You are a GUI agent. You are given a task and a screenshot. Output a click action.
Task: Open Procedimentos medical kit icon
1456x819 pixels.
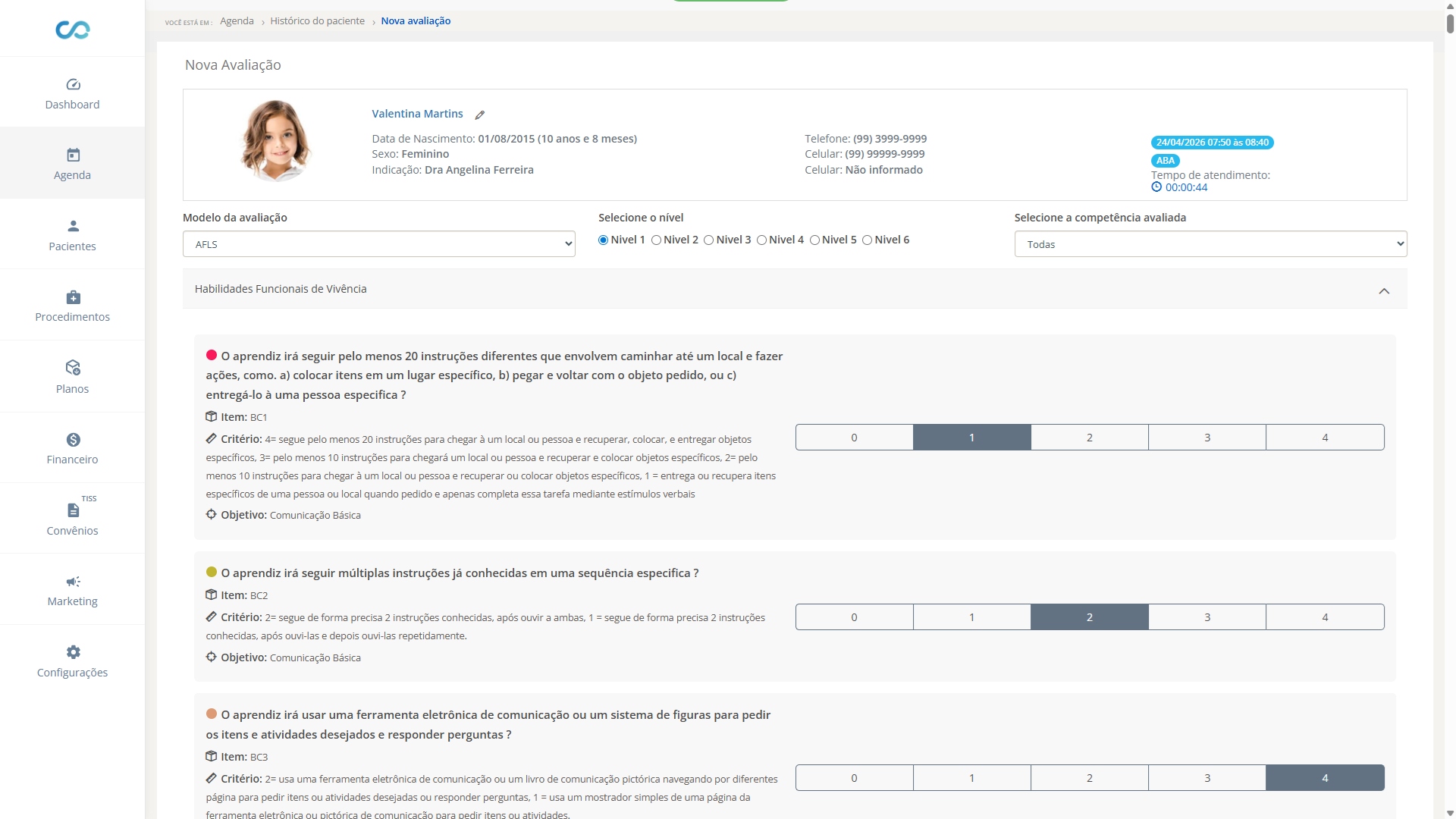pyautogui.click(x=73, y=297)
